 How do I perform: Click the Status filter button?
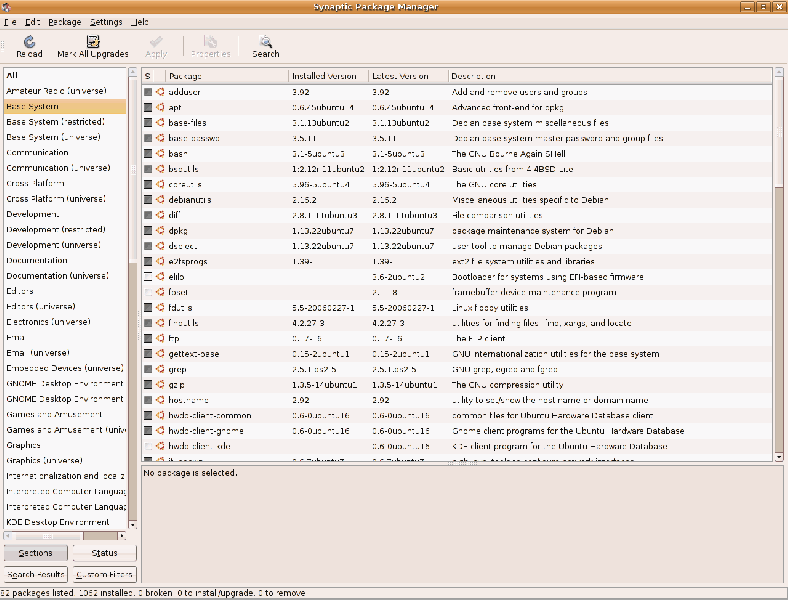[105, 553]
